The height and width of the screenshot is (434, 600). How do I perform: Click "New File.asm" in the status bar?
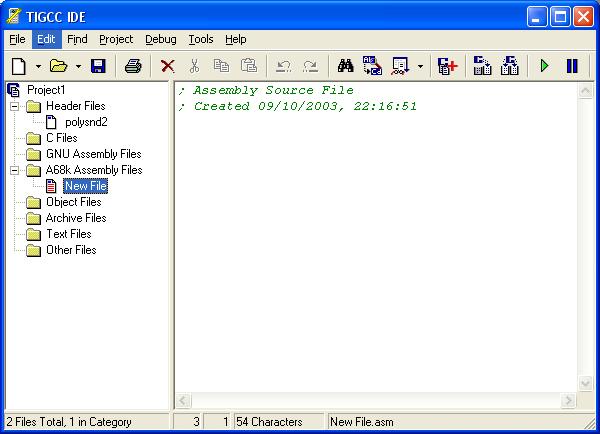362,422
